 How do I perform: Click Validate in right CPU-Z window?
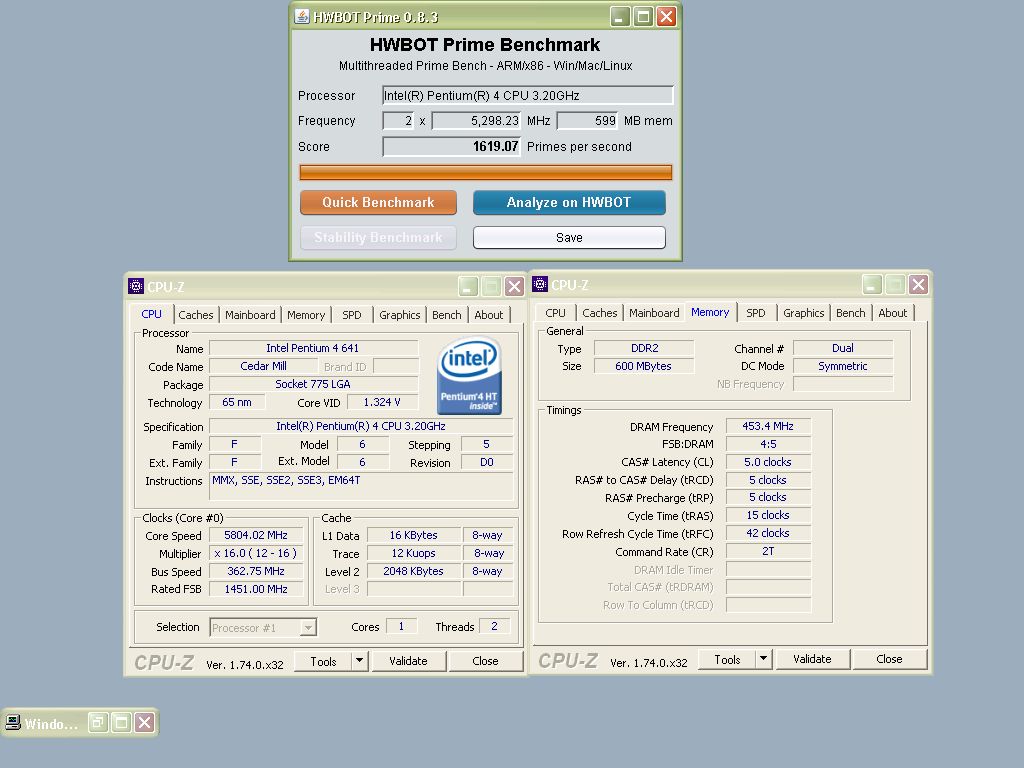(812, 659)
